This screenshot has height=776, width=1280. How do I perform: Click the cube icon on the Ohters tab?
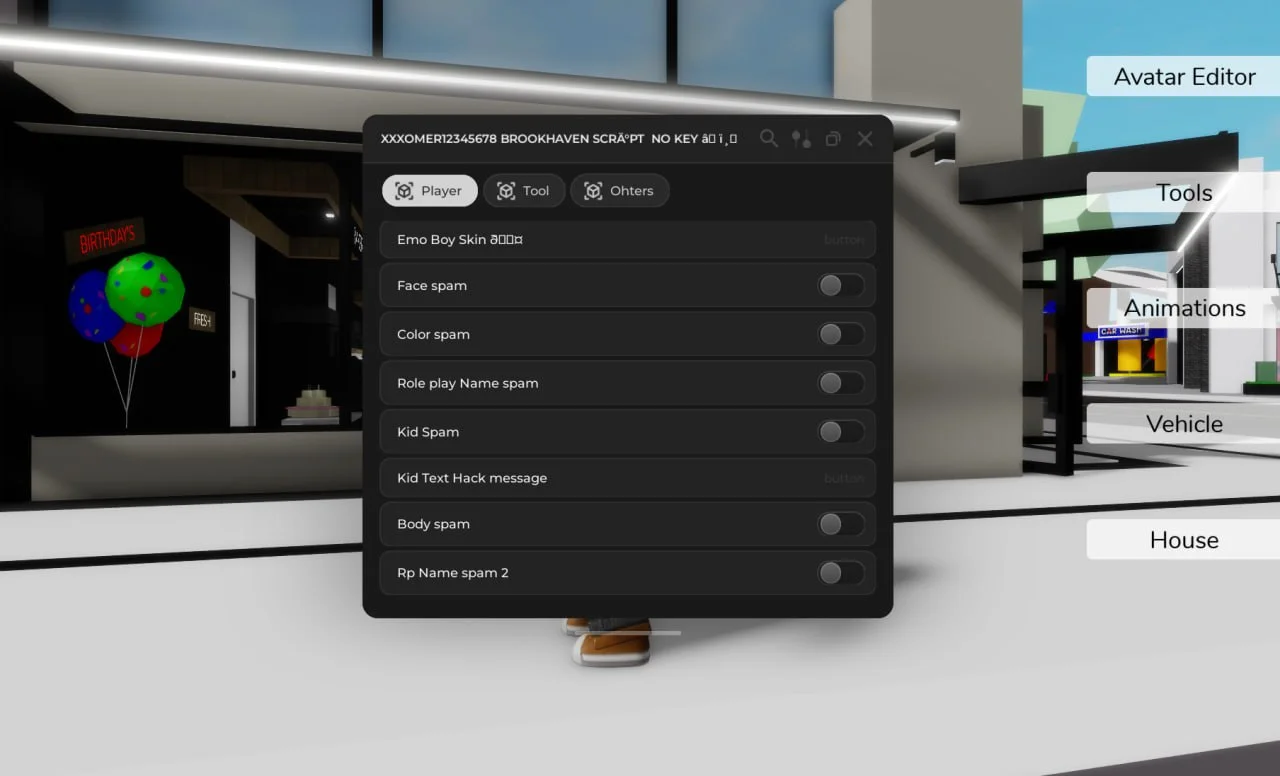(593, 191)
